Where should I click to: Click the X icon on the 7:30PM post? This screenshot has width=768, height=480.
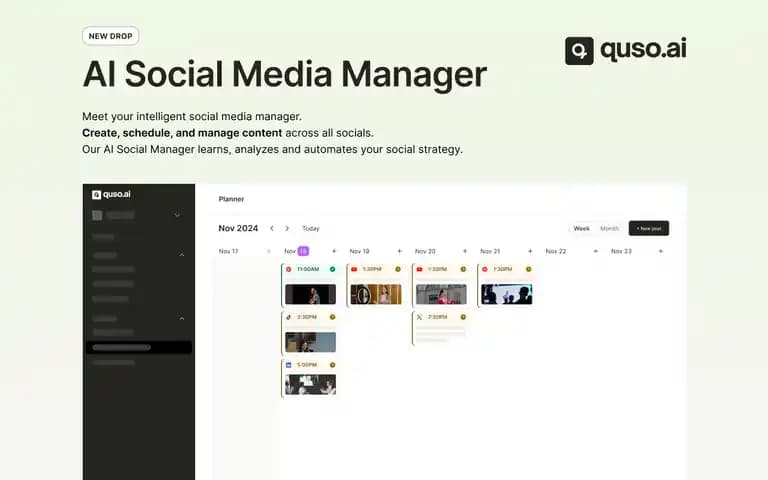pos(419,317)
